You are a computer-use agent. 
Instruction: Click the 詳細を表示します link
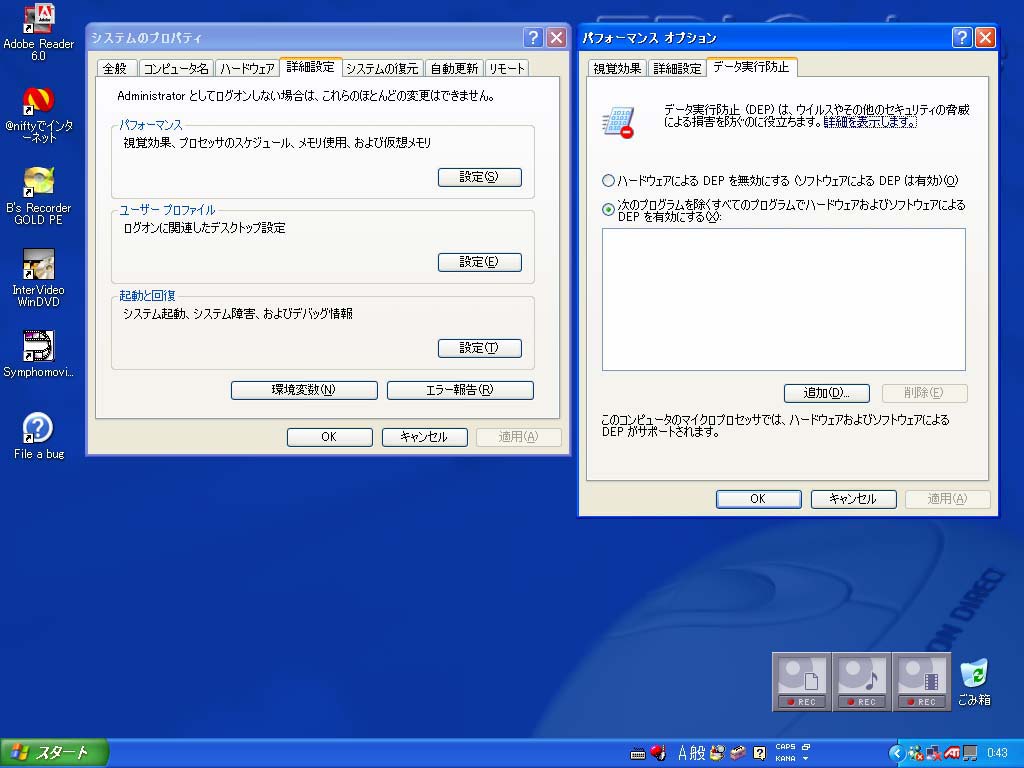point(869,122)
